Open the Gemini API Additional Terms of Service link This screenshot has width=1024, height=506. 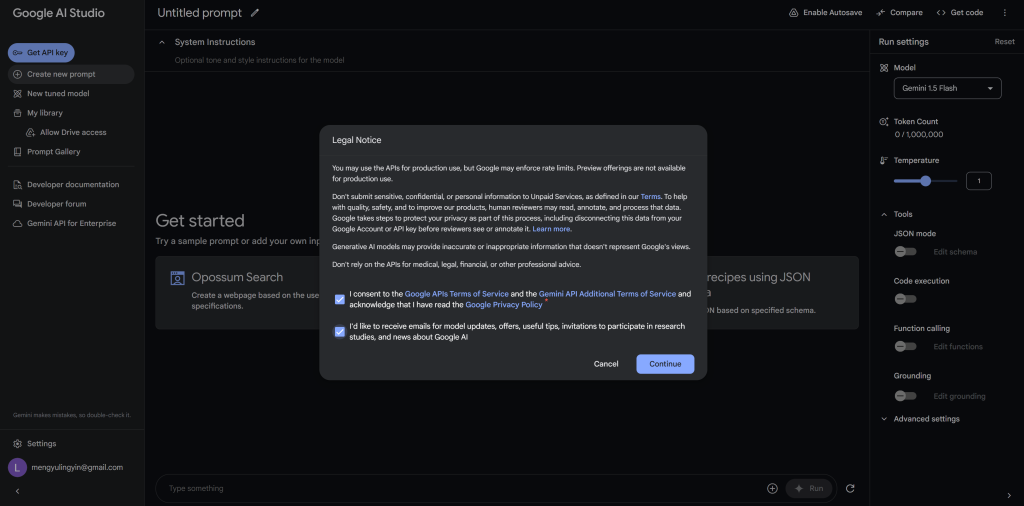point(607,294)
